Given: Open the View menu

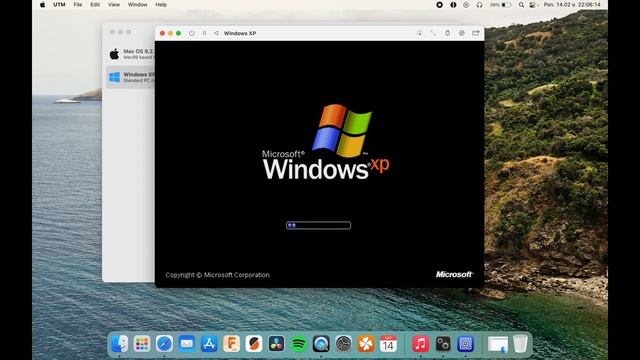Looking at the screenshot, I should click(113, 5).
